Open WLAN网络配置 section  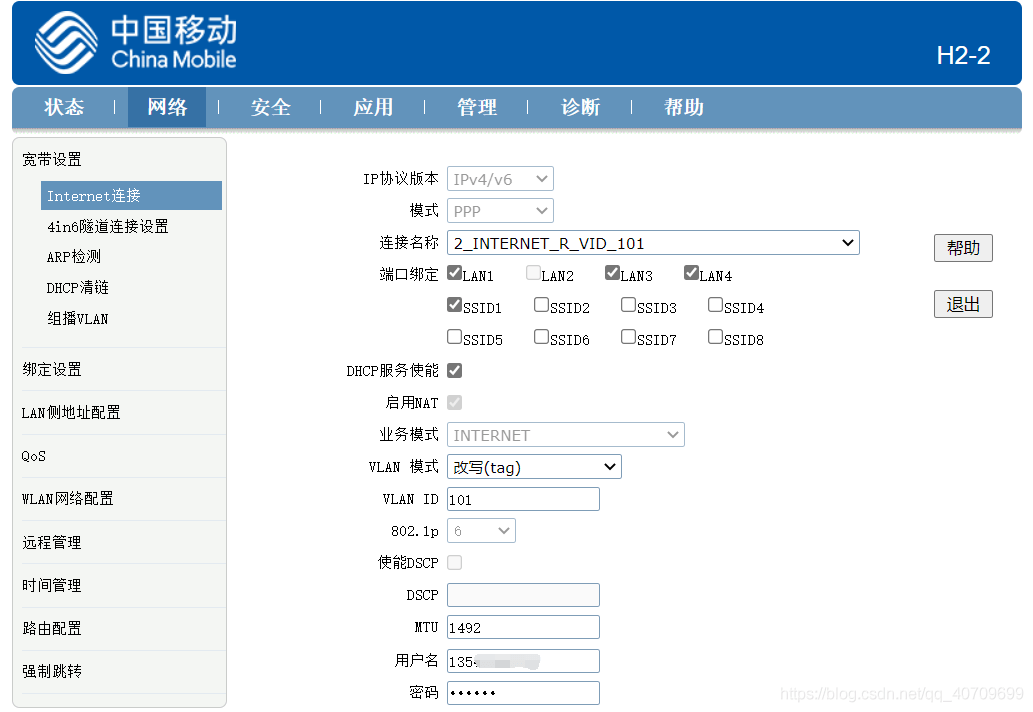point(68,498)
